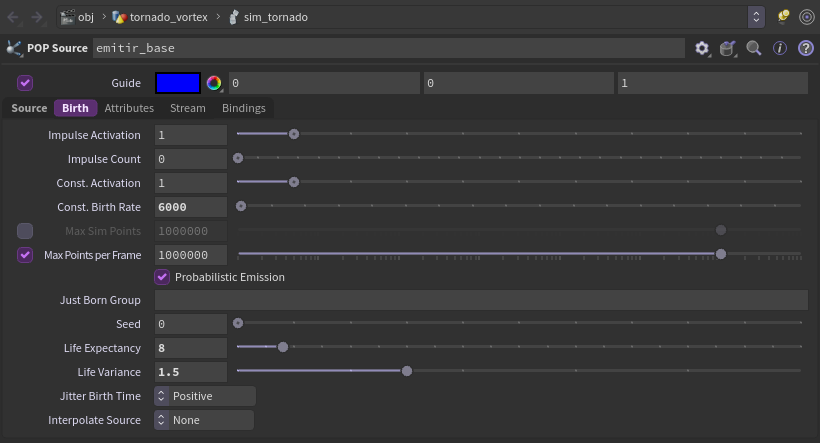Click the Seed value field
Screen dimensions: 820x443
(191, 324)
